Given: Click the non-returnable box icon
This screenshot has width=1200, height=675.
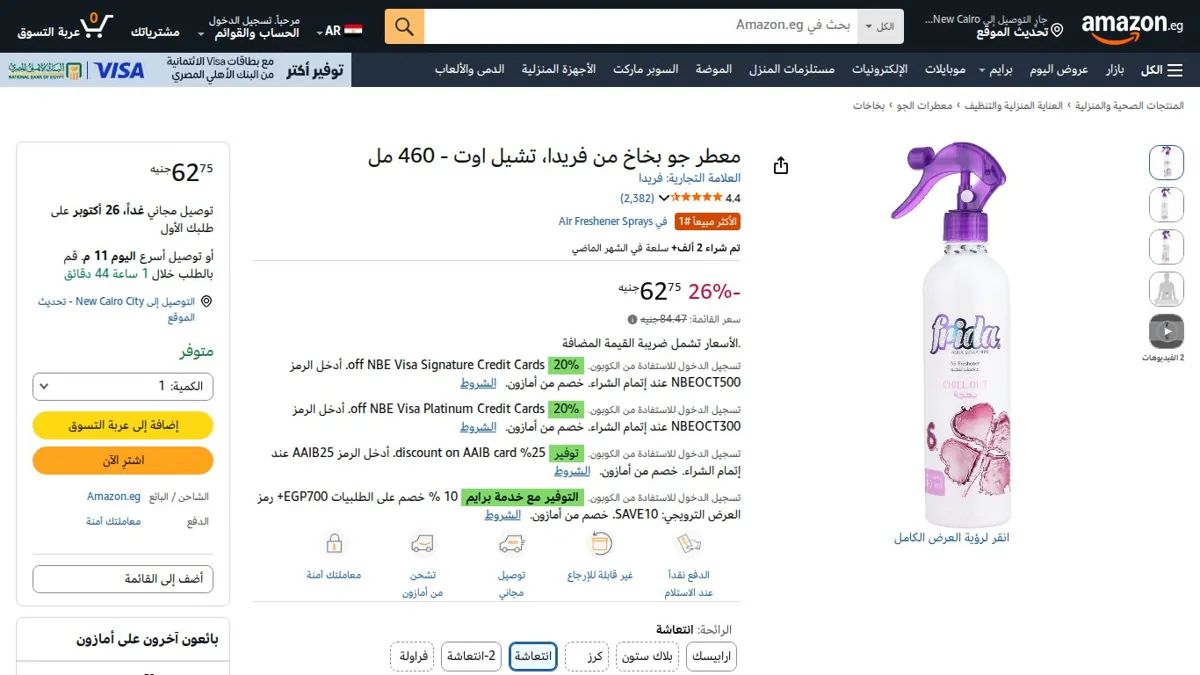Looking at the screenshot, I should coord(601,544).
